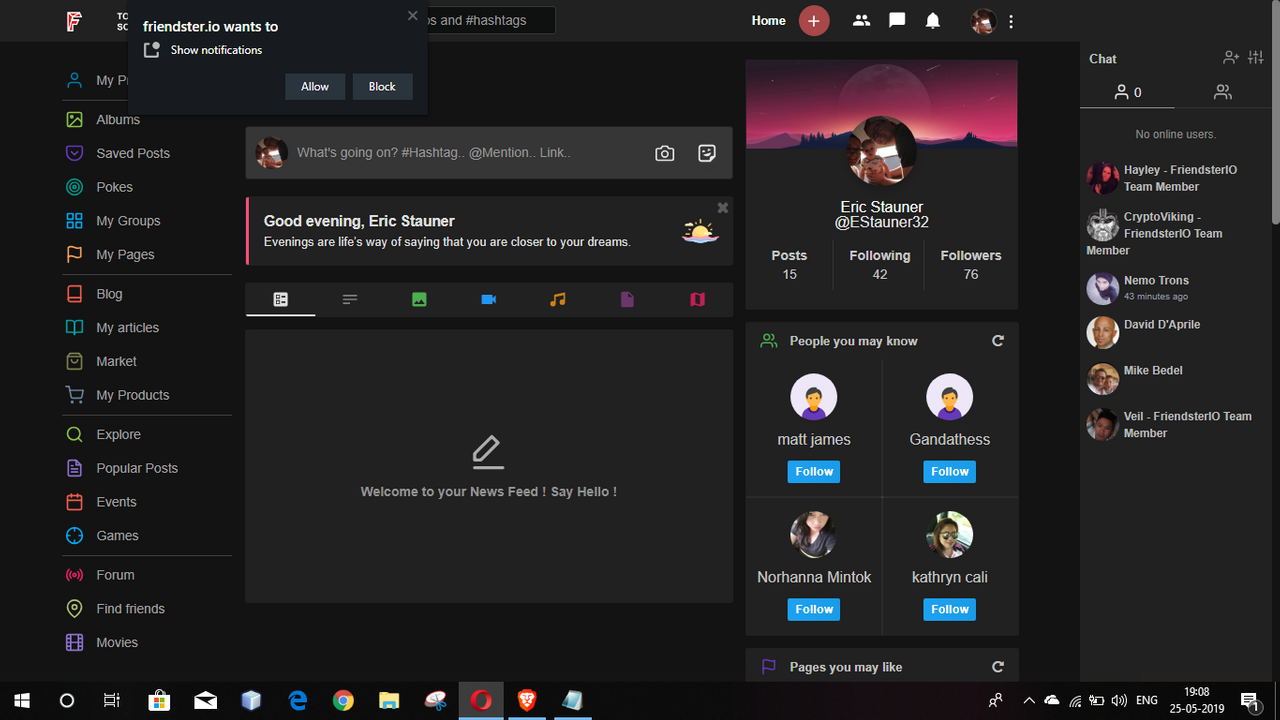Select the files filter tab

point(627,299)
